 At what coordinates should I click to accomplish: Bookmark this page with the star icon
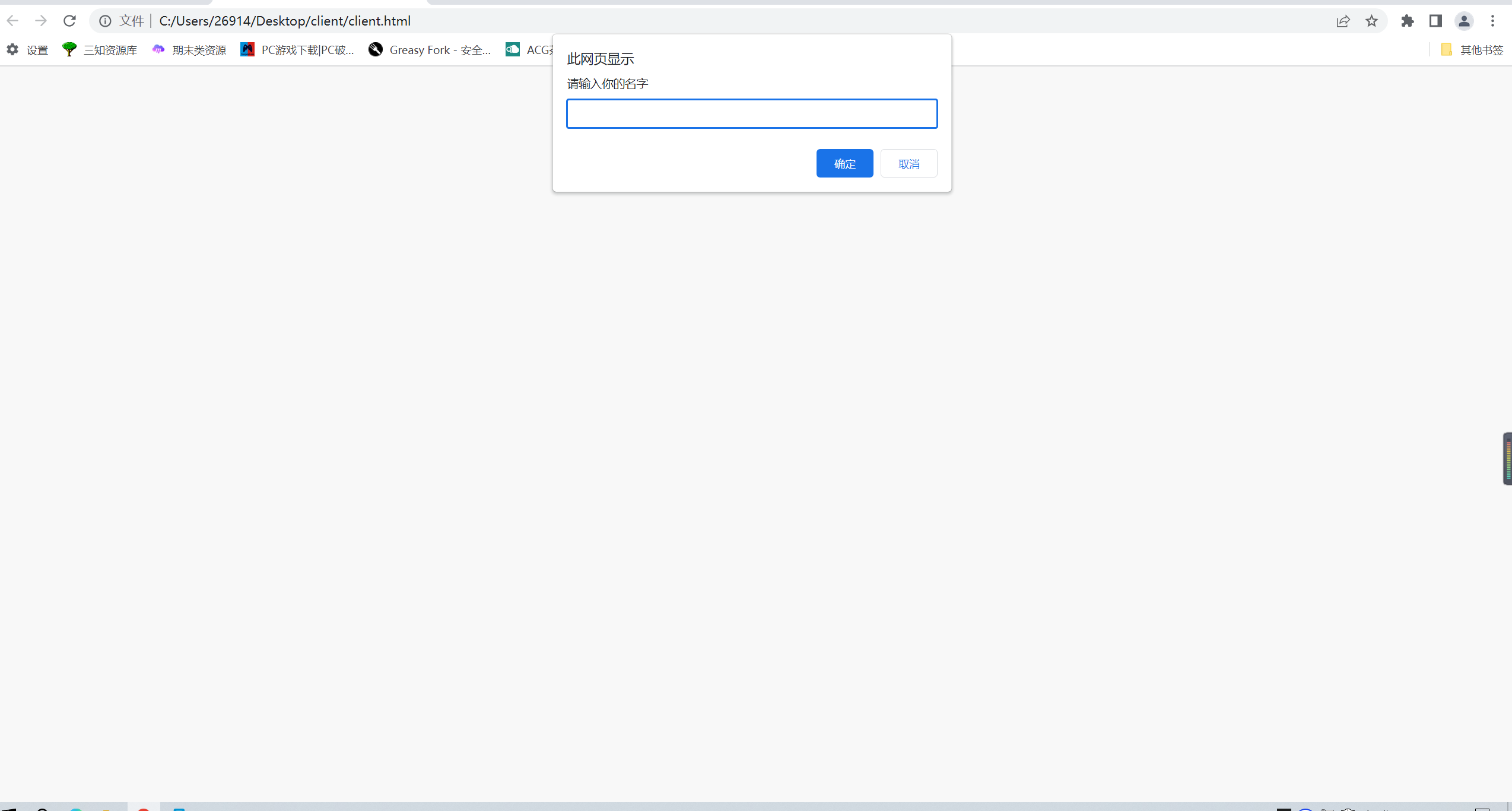click(1371, 21)
